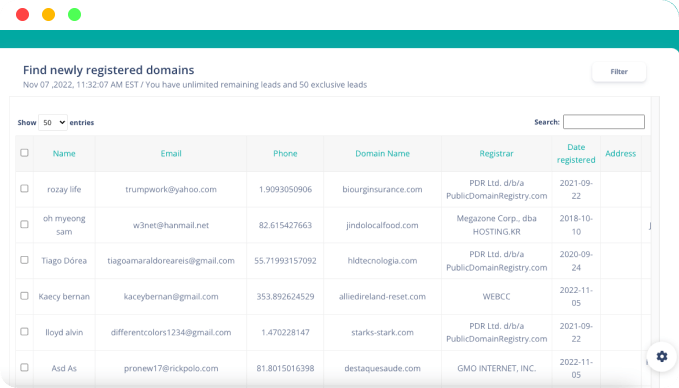The image size is (679, 388).
Task: Click the name rozay life
Action: (x=64, y=190)
